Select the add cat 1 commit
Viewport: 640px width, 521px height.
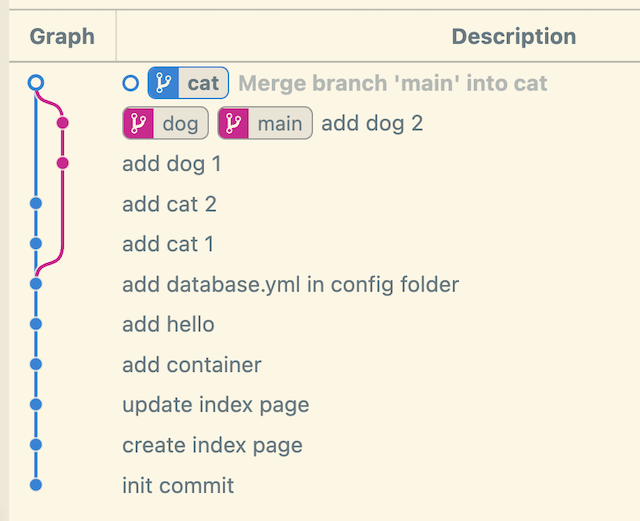pos(168,244)
